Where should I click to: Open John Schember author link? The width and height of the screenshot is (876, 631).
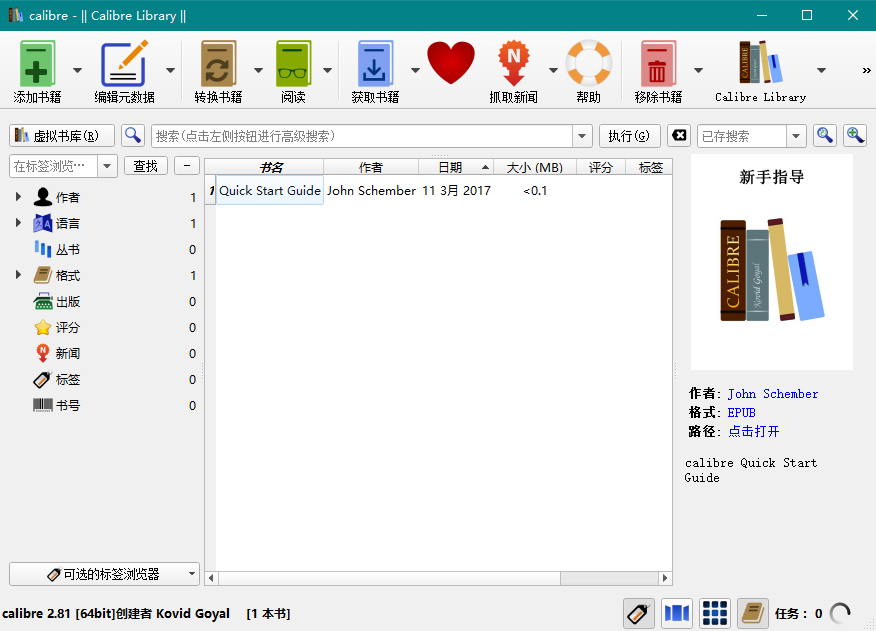[x=773, y=394]
